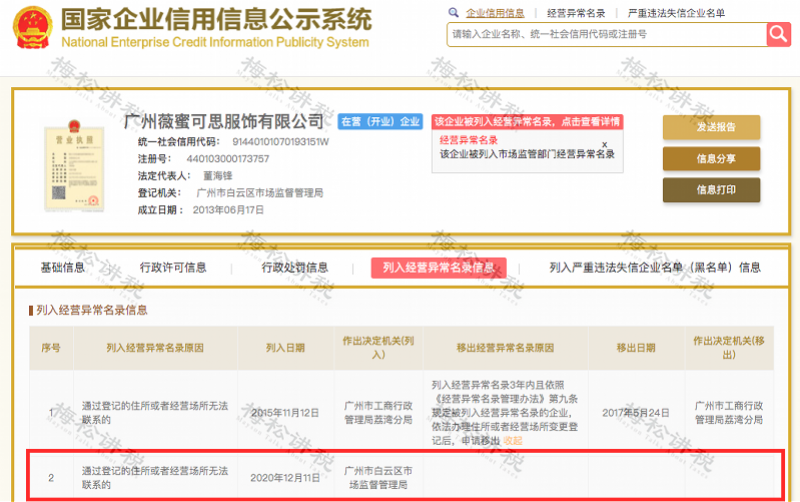Click the registration number 440103000173757
This screenshot has width=800, height=502.
coord(228,159)
